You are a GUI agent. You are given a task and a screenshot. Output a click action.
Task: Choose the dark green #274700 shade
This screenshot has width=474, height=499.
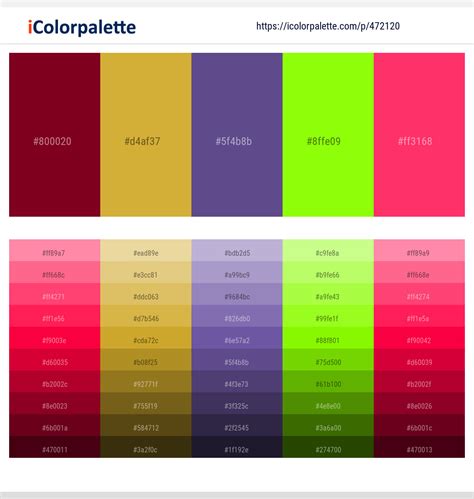[328, 447]
